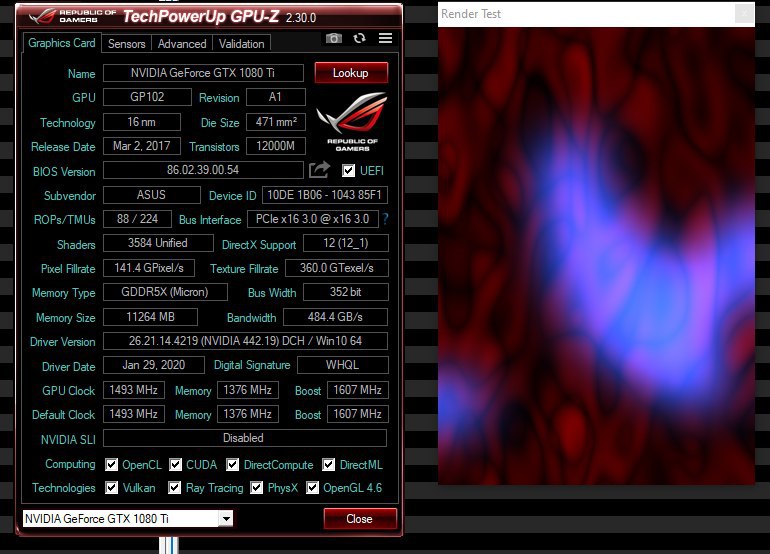This screenshot has height=554, width=770.
Task: Take a screenshot with the camera icon
Action: (333, 38)
